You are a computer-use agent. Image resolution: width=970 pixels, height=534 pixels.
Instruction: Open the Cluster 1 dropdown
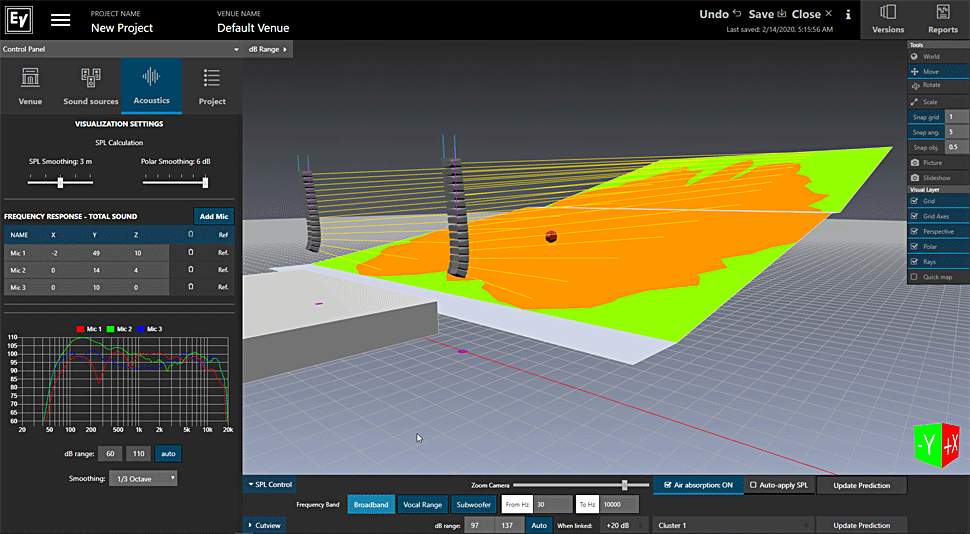point(731,525)
